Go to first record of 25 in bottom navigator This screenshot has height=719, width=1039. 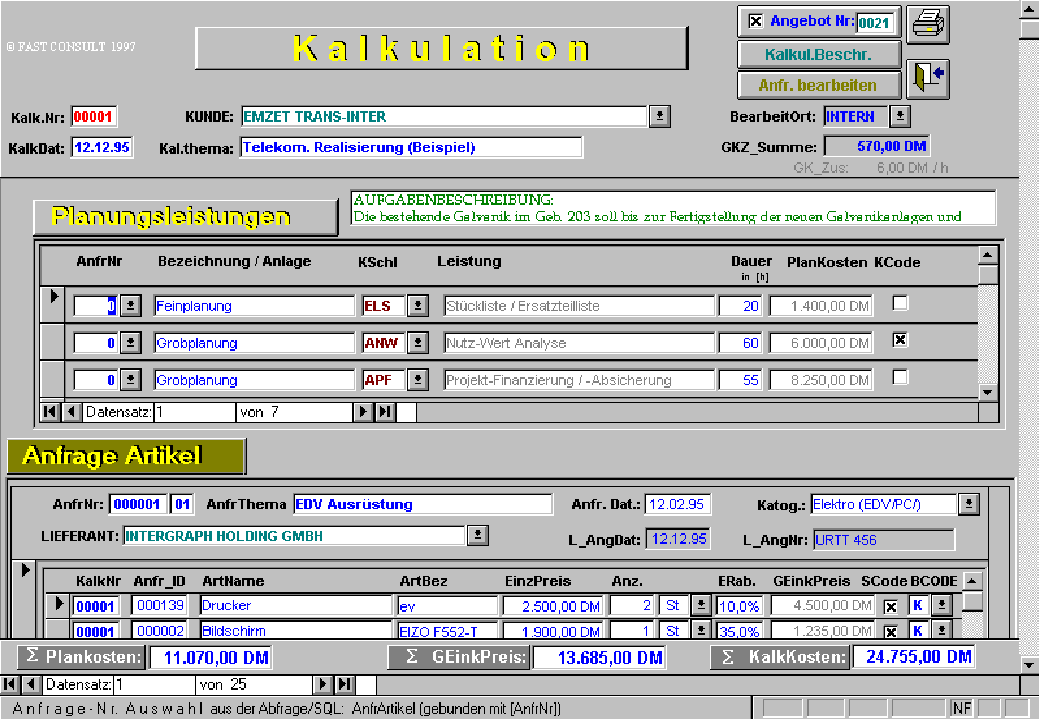tap(10, 684)
